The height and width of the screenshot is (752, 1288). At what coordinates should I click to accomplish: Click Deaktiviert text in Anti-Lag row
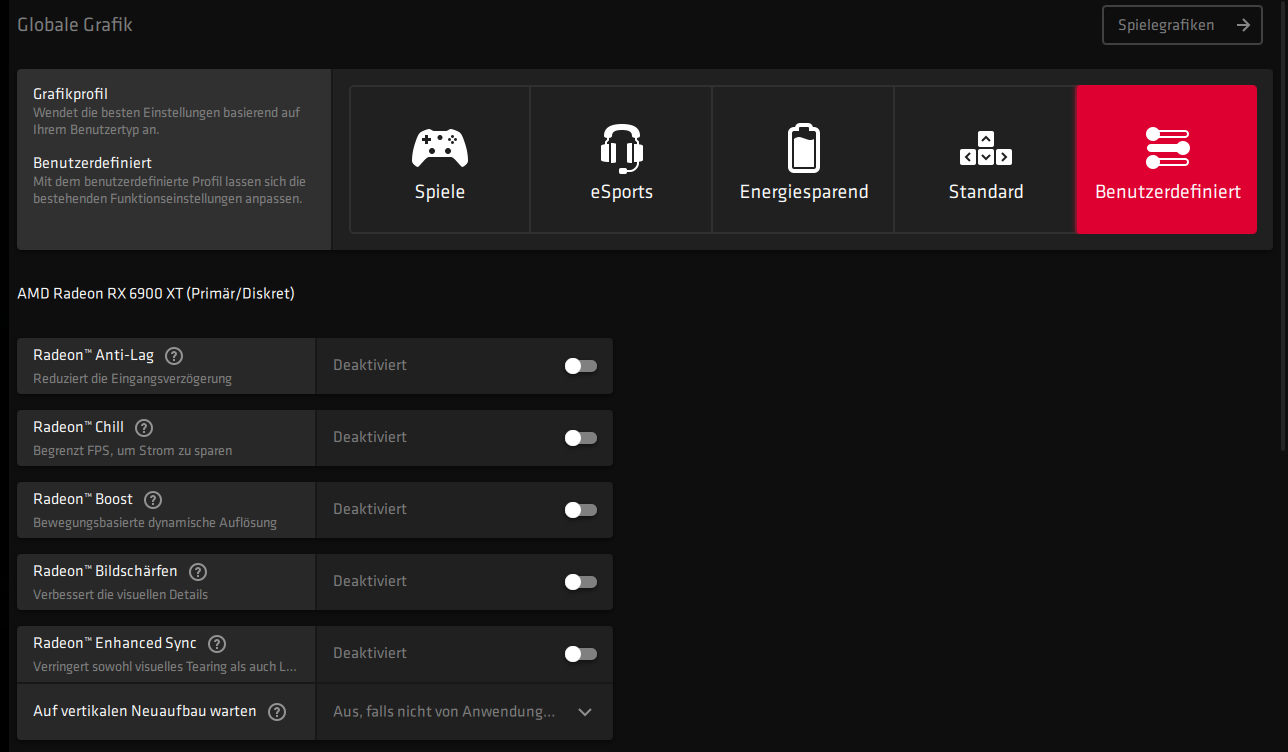pos(370,365)
